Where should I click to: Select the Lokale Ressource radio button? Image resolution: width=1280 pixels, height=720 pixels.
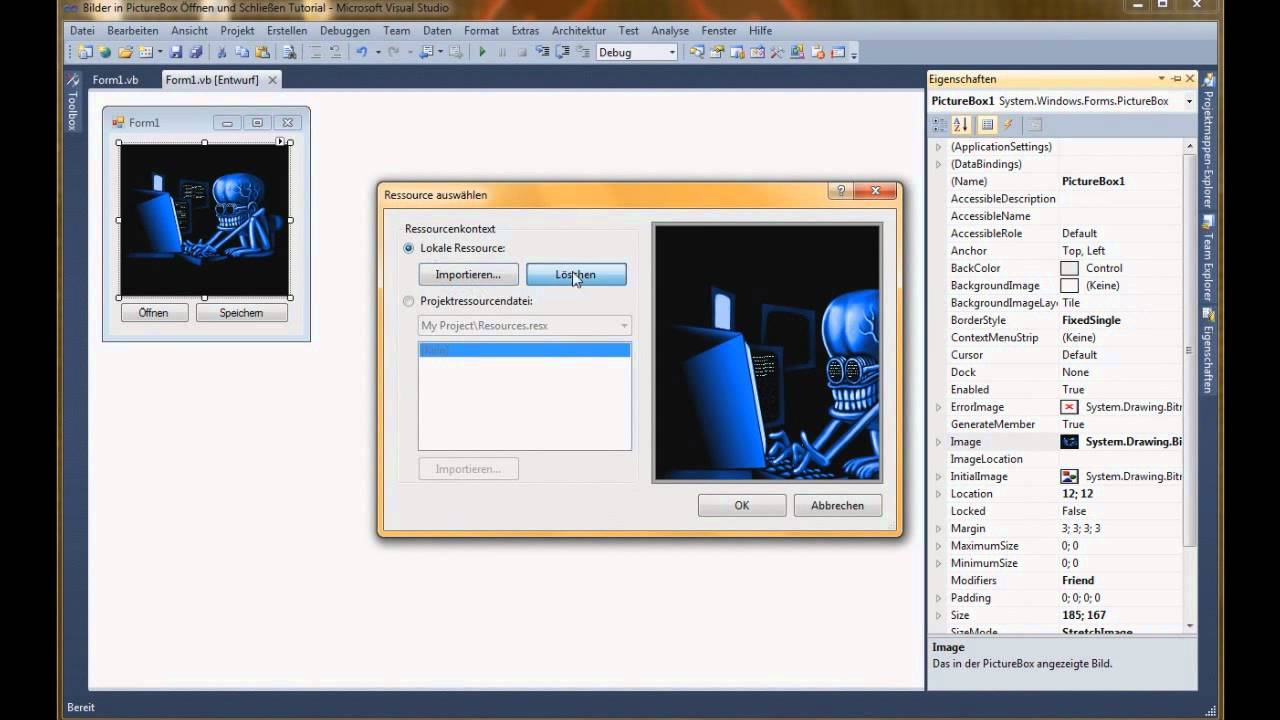coord(408,248)
